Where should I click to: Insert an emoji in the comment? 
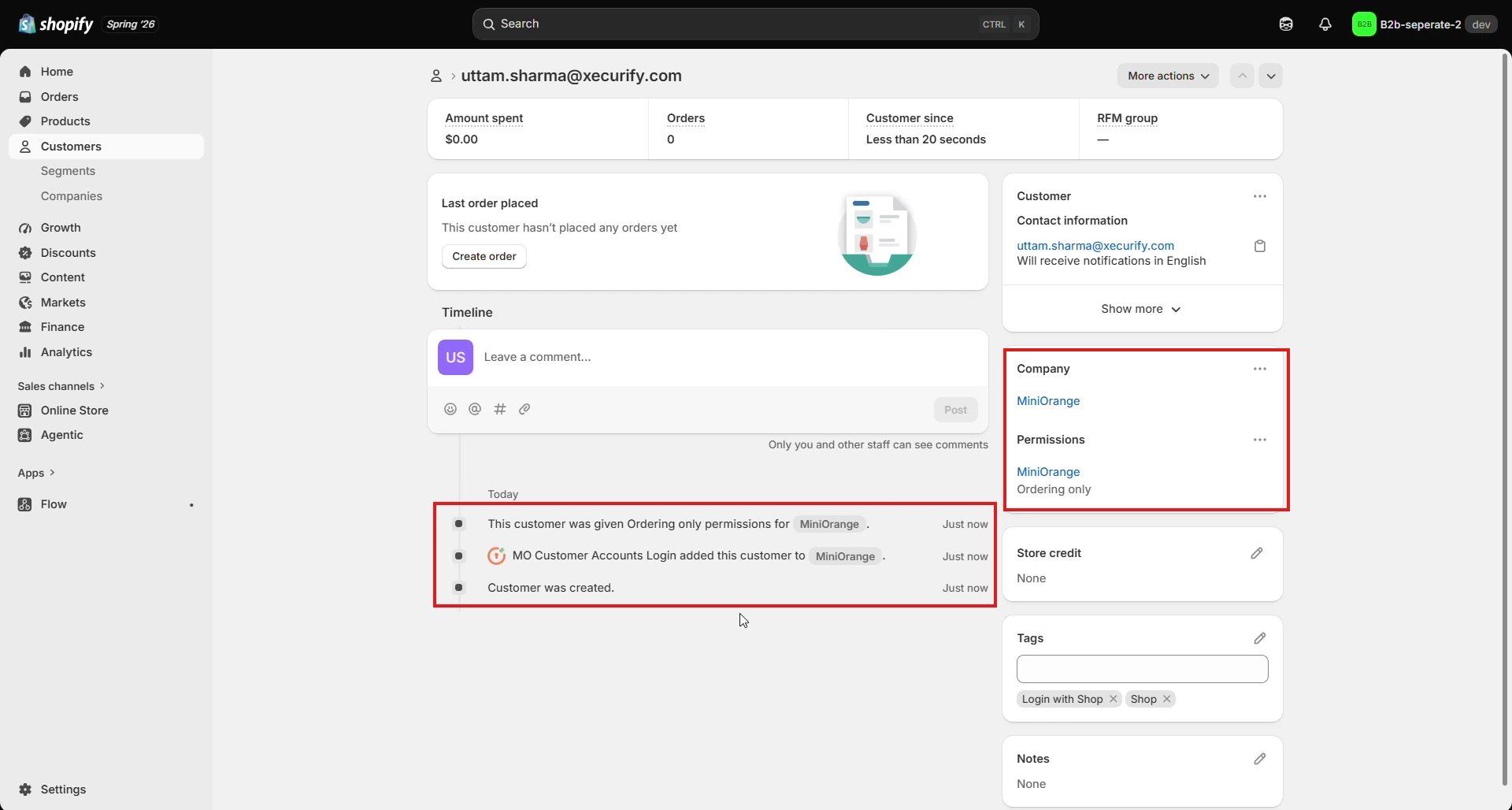pyautogui.click(x=450, y=410)
